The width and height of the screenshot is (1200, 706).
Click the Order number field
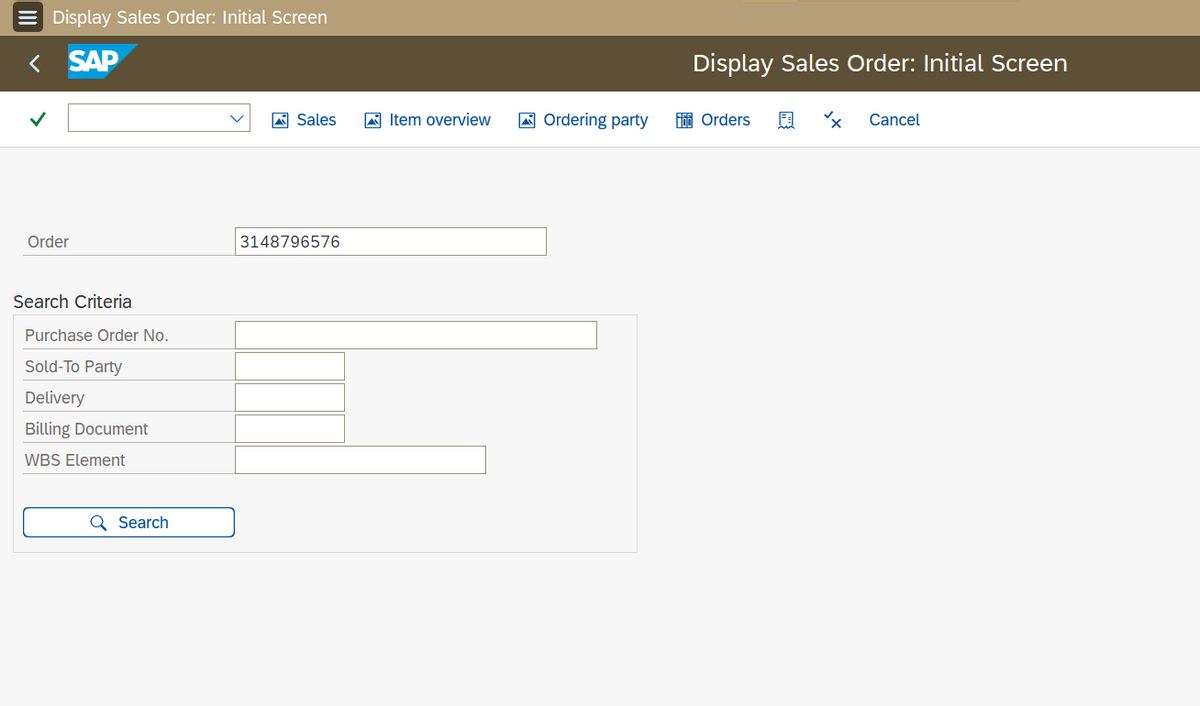pos(391,241)
